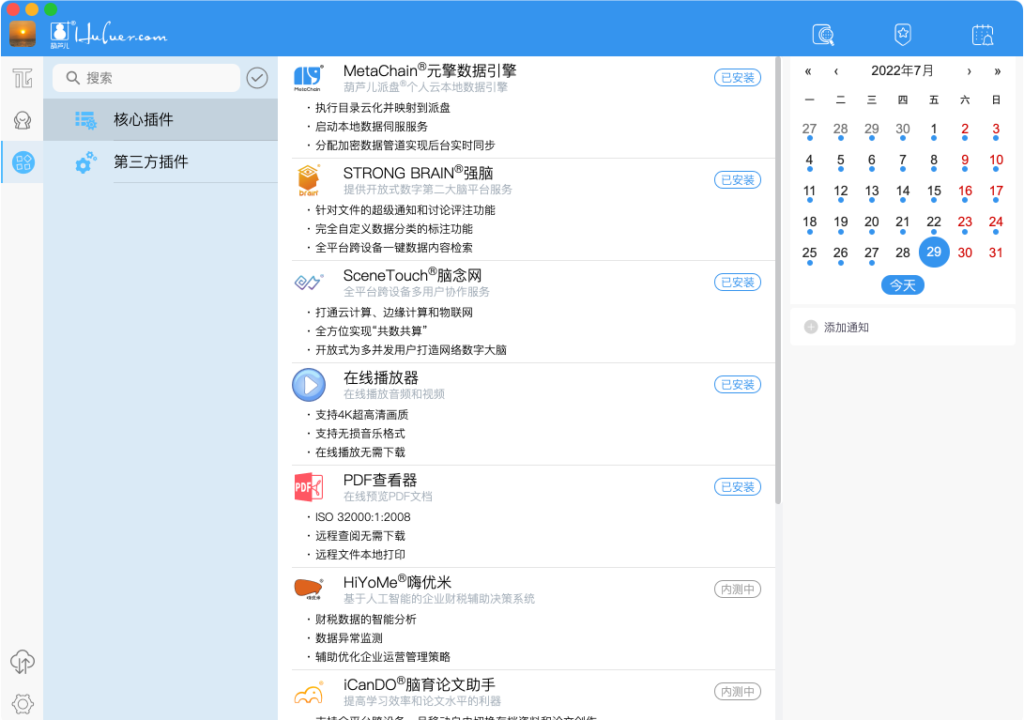Screen dimensions: 1024x720
Task: Click the HiYoMe嗨优米 title
Action: pos(397,582)
